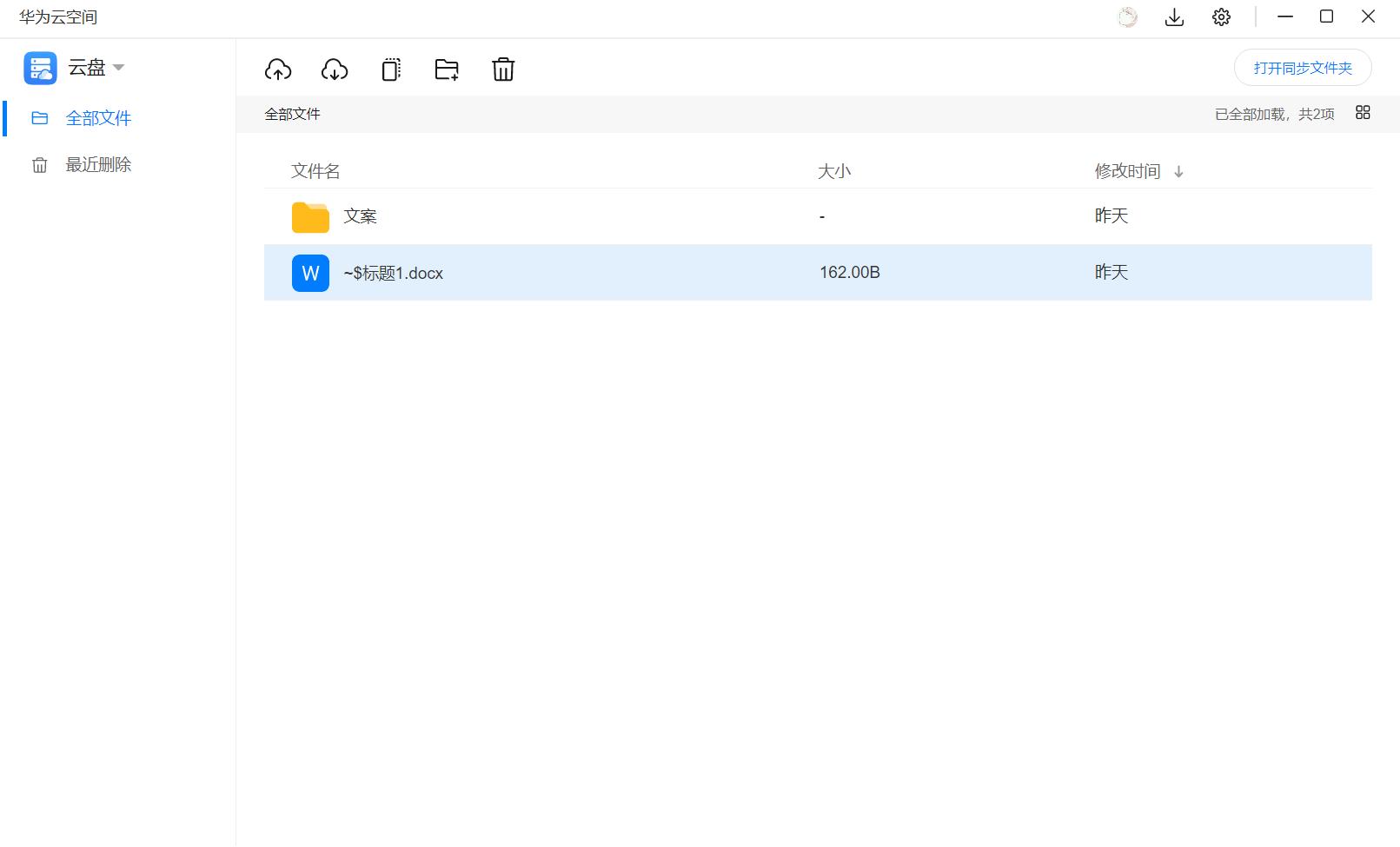Image resolution: width=1400 pixels, height=847 pixels.
Task: Toggle sort order arrow beside 修改时间
Action: coord(1178,172)
